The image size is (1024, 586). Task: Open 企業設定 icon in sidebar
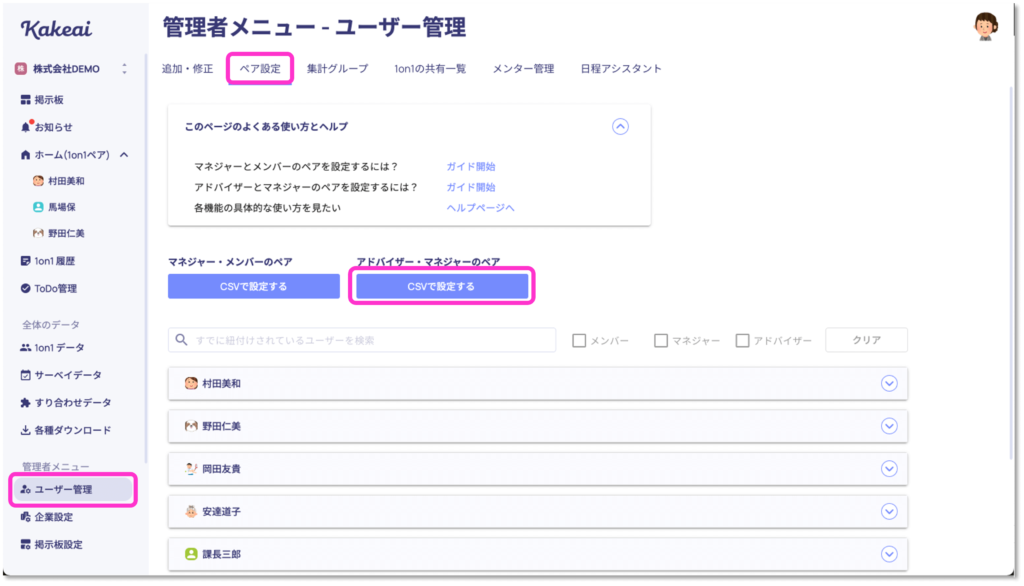(25, 517)
